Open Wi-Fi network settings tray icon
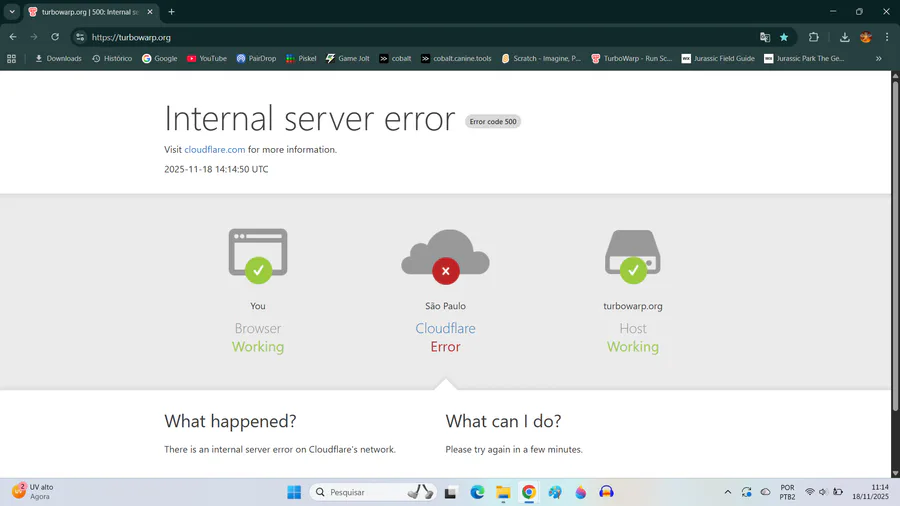The width and height of the screenshot is (900, 506). pyautogui.click(x=809, y=492)
